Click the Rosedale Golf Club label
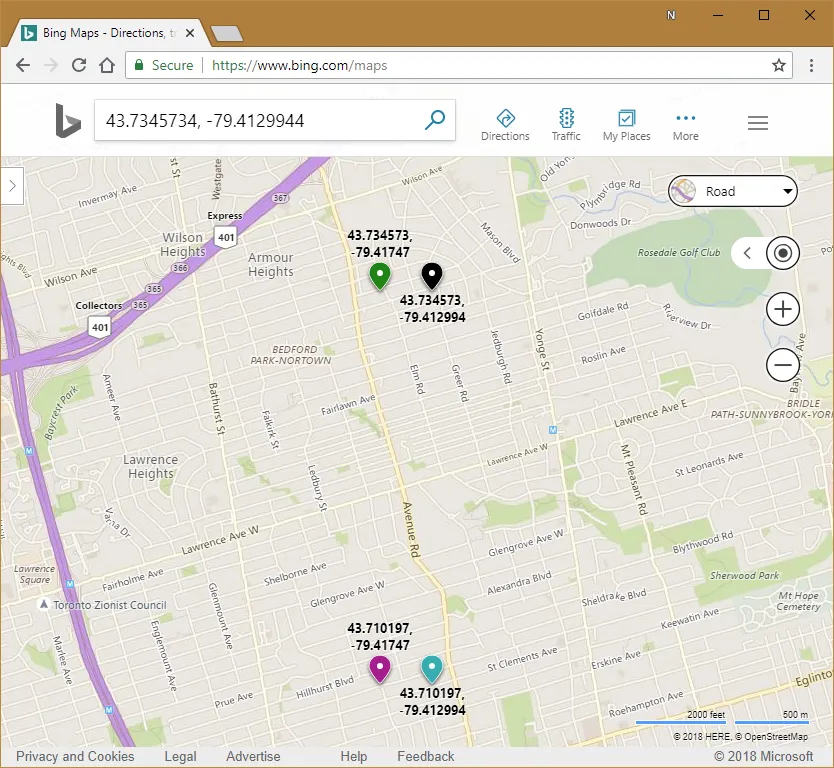 tap(679, 253)
